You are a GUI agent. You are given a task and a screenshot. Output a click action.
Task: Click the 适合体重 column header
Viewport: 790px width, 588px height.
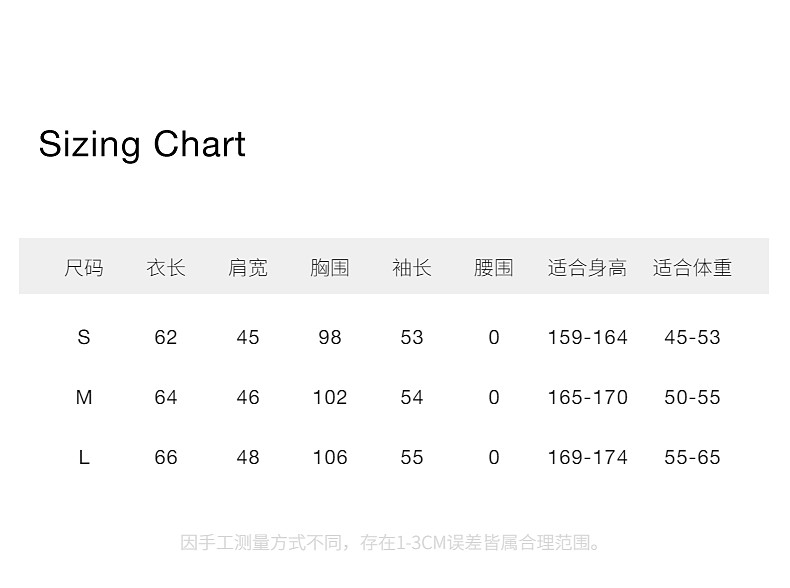[x=692, y=268]
